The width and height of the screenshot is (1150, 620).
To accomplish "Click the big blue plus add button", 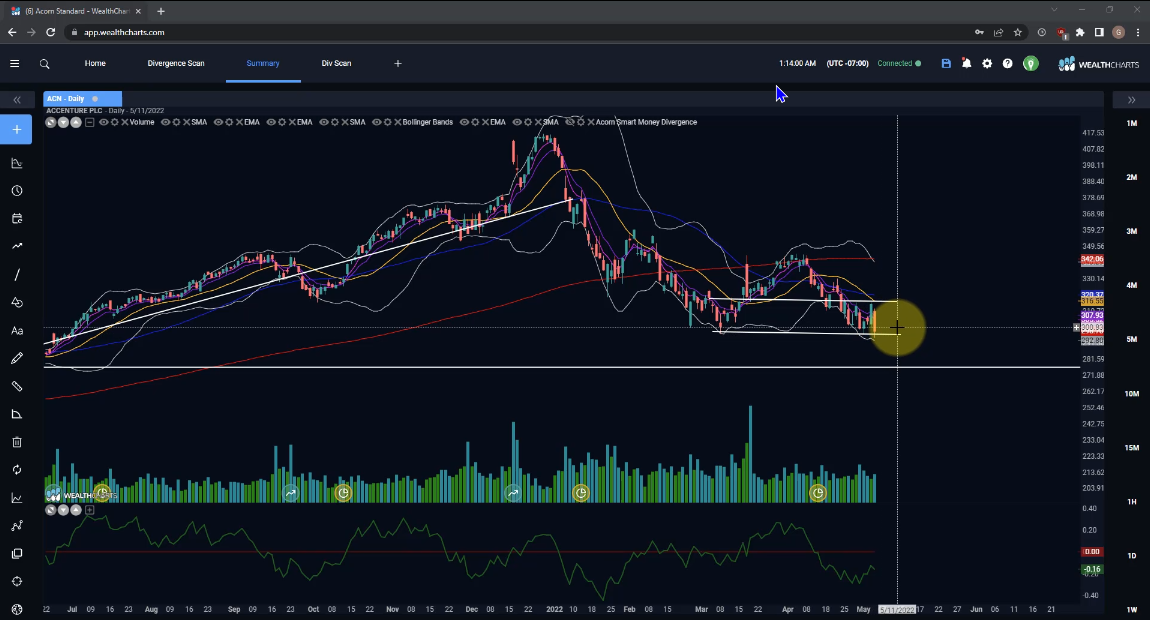I will (17, 129).
